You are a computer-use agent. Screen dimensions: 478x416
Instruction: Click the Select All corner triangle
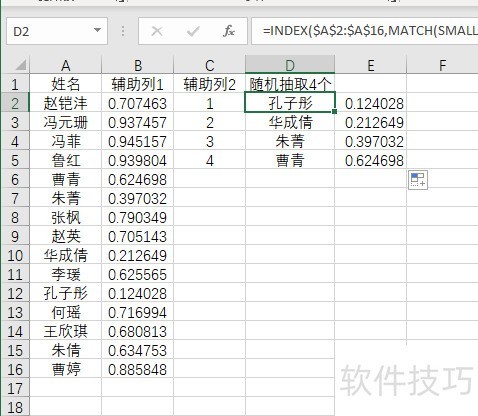pyautogui.click(x=21, y=65)
